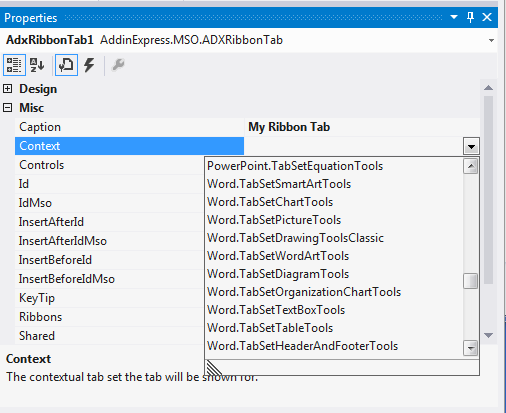Viewport: 506px width, 413px height.
Task: Close the Properties panel
Action: coord(487,17)
